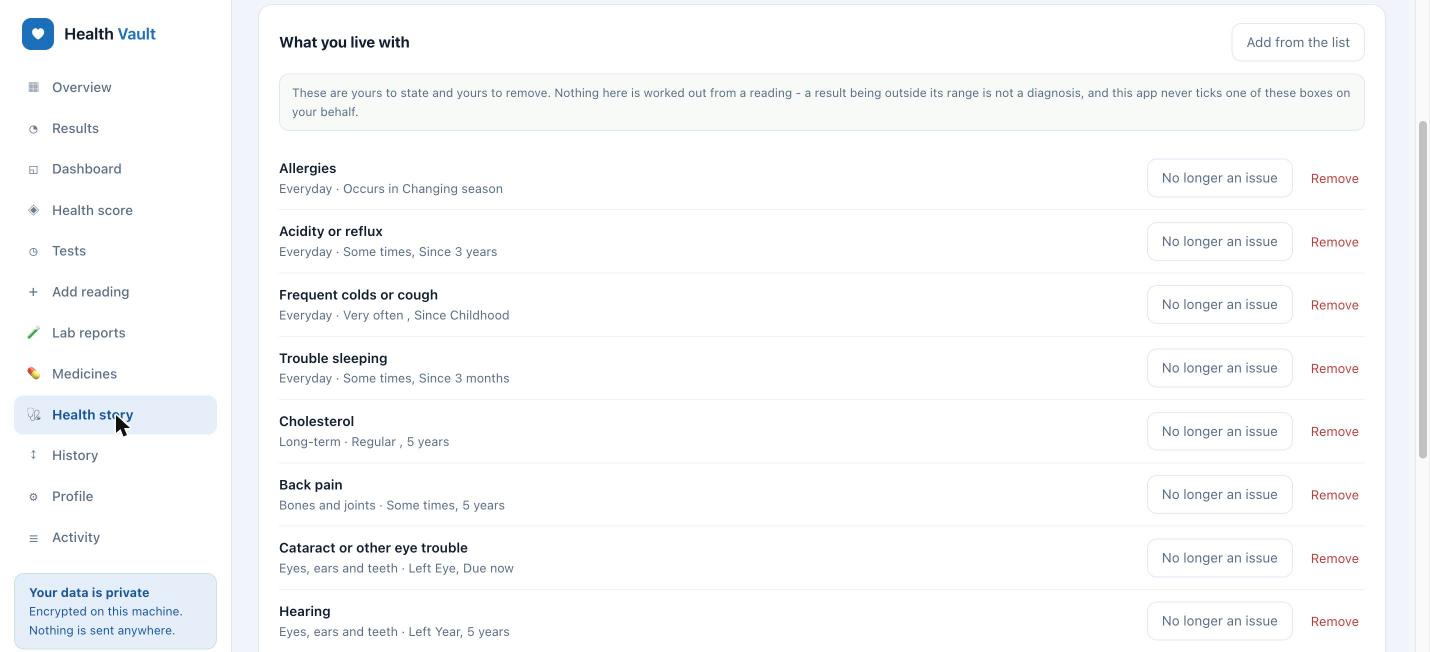Click the Health Vault app title text
Image resolution: width=1430 pixels, height=652 pixels.
(110, 34)
